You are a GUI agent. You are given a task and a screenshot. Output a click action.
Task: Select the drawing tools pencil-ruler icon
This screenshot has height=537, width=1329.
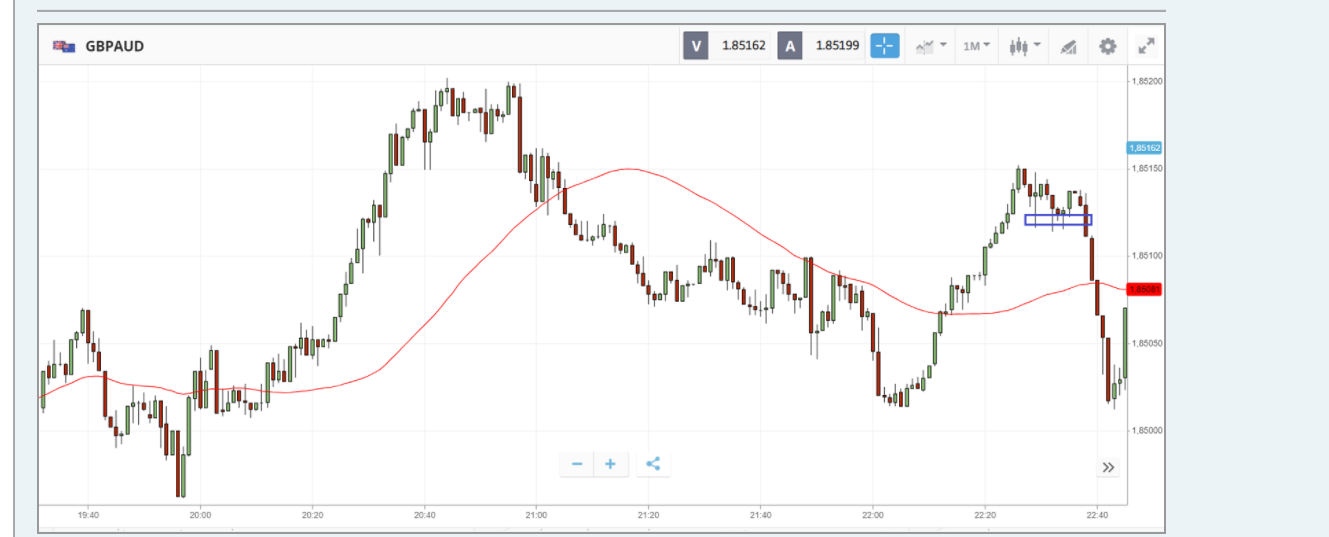1068,46
